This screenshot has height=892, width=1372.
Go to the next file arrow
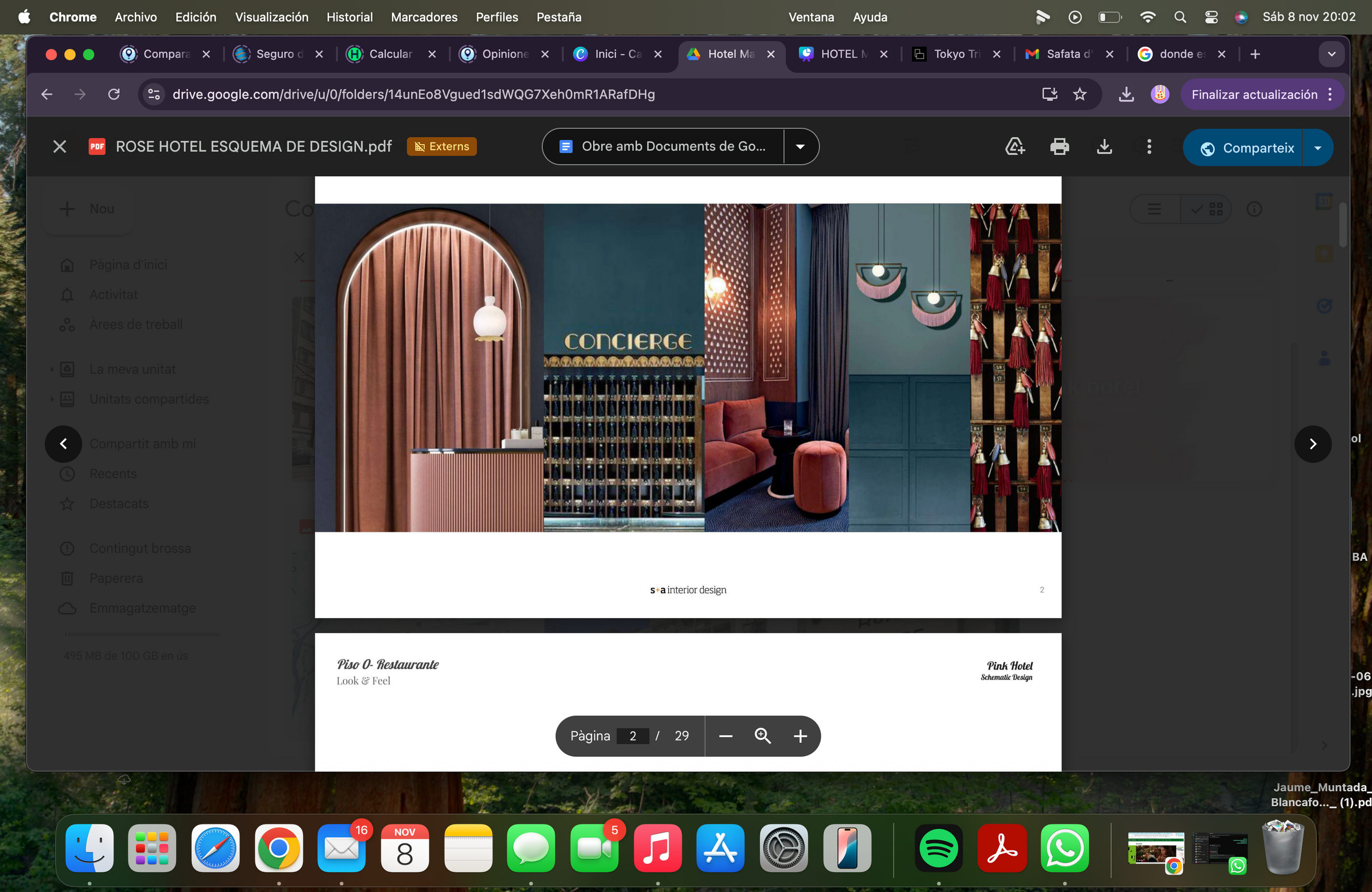tap(1312, 444)
